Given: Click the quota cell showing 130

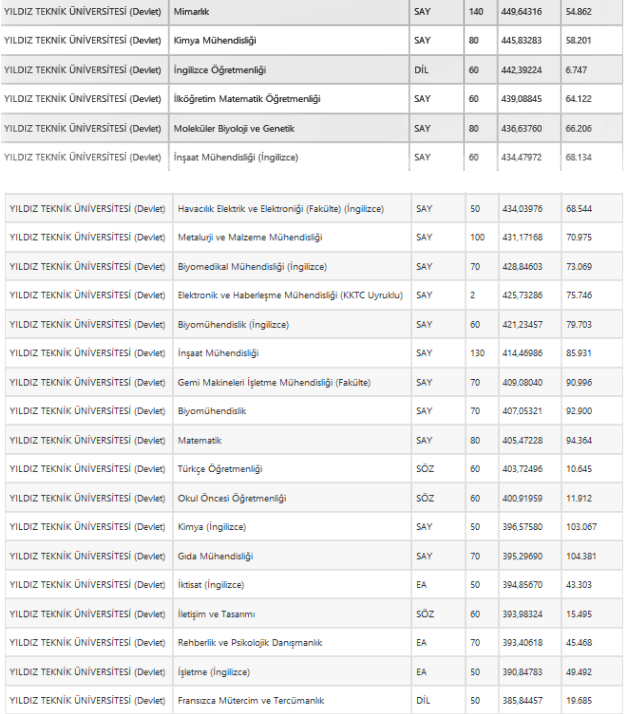Looking at the screenshot, I should pyautogui.click(x=477, y=353).
